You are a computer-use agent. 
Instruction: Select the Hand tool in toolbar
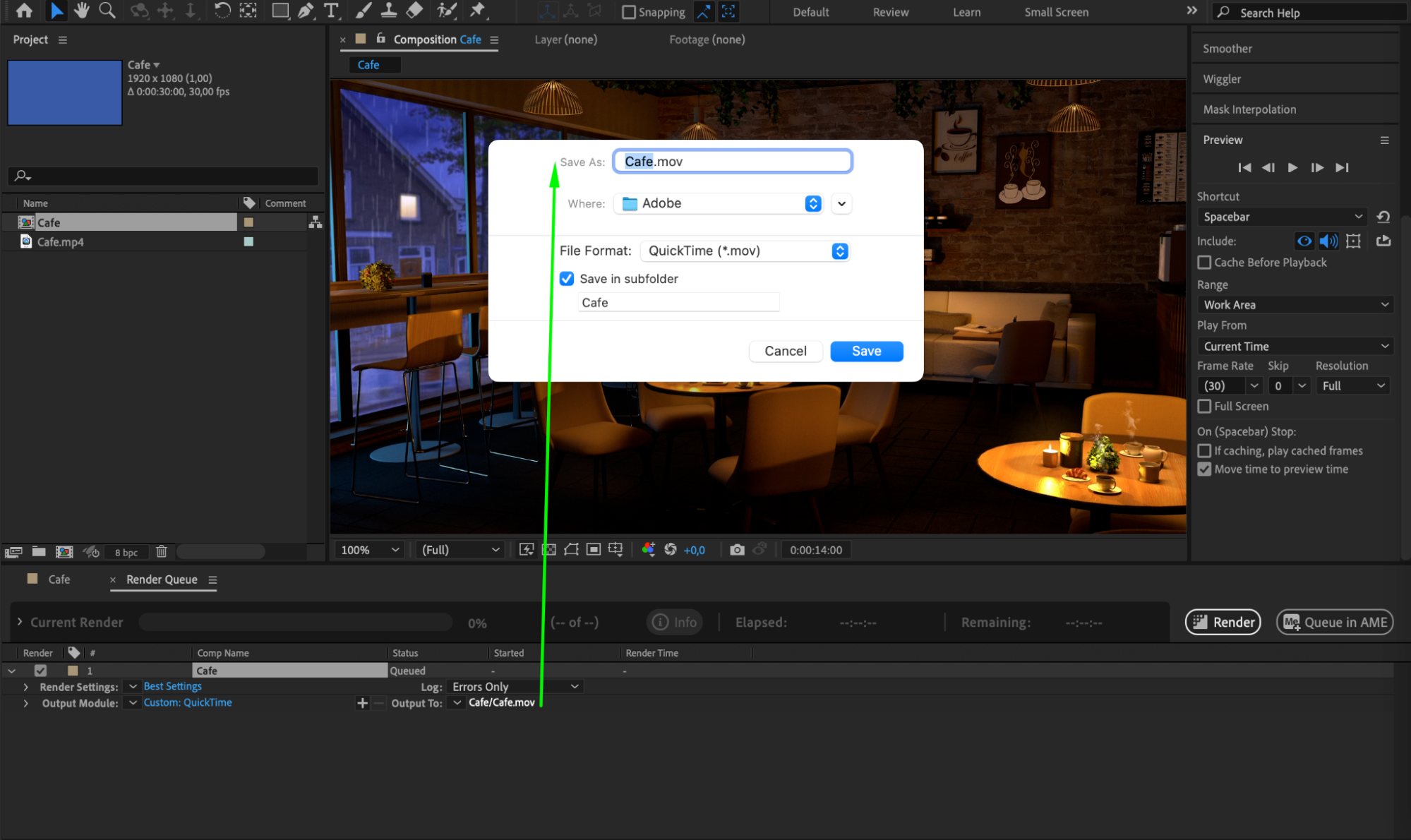pyautogui.click(x=82, y=11)
